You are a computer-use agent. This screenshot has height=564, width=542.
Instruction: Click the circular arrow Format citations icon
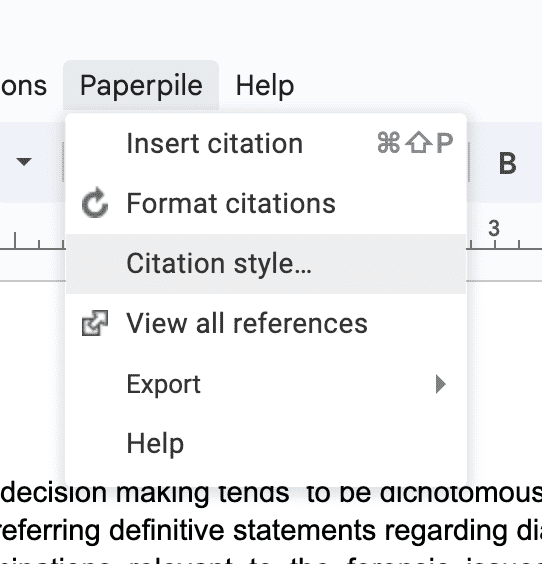point(95,203)
